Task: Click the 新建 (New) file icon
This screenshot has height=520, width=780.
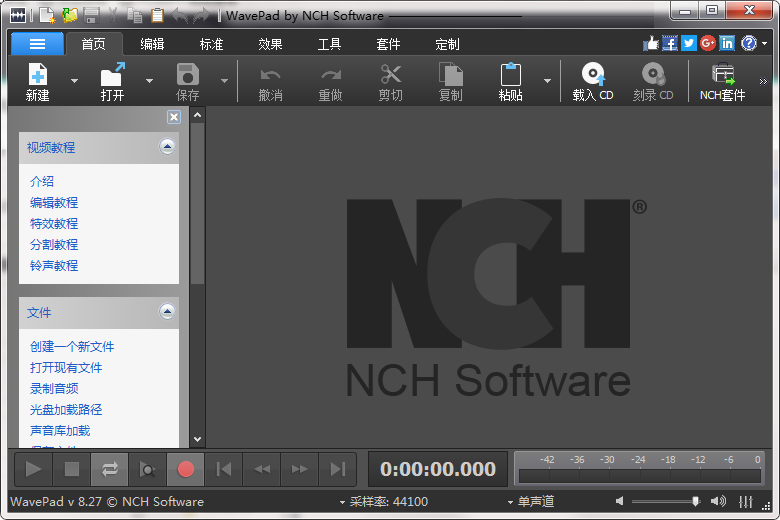Action: (38, 75)
